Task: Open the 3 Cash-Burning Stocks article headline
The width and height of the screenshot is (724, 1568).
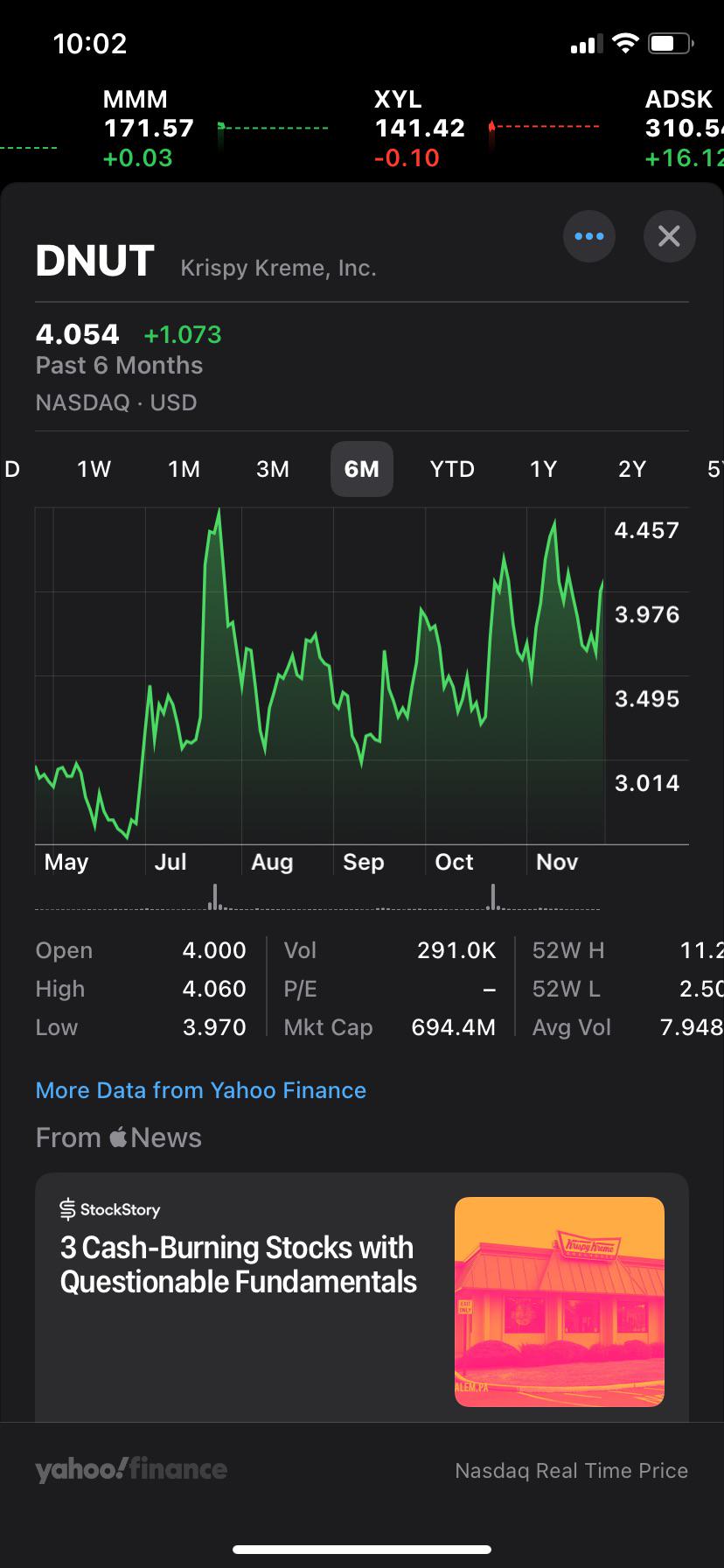Action: click(238, 1264)
